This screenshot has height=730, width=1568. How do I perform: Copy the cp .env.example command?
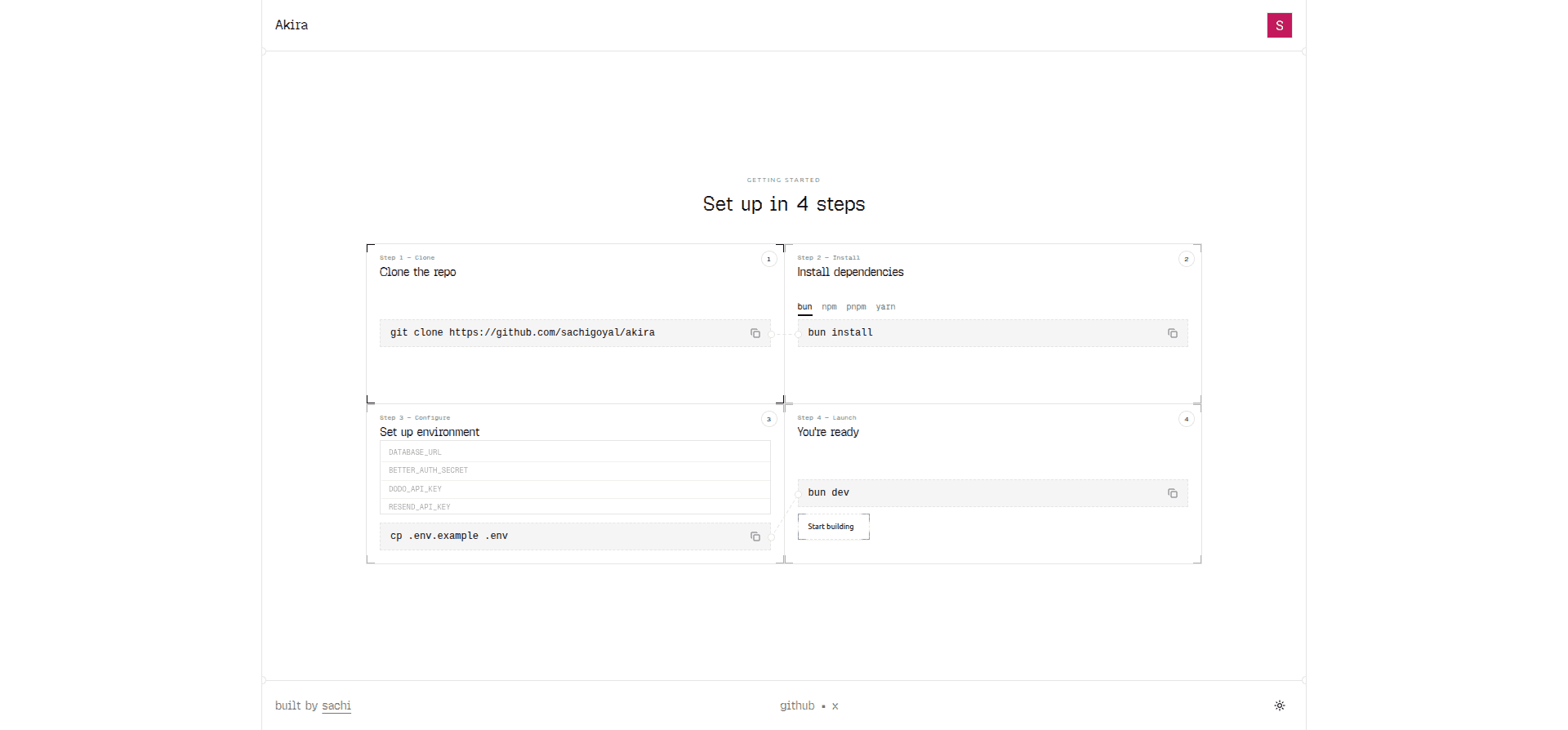click(755, 536)
